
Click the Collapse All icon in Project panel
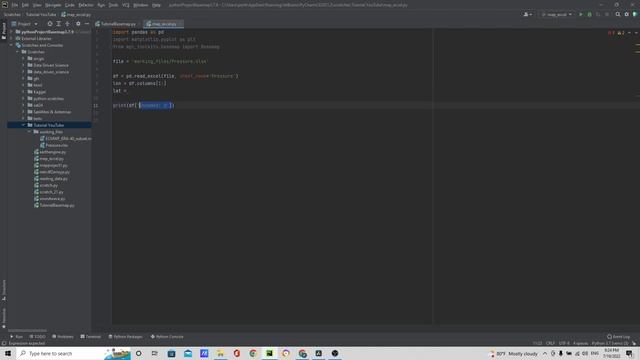point(68,24)
